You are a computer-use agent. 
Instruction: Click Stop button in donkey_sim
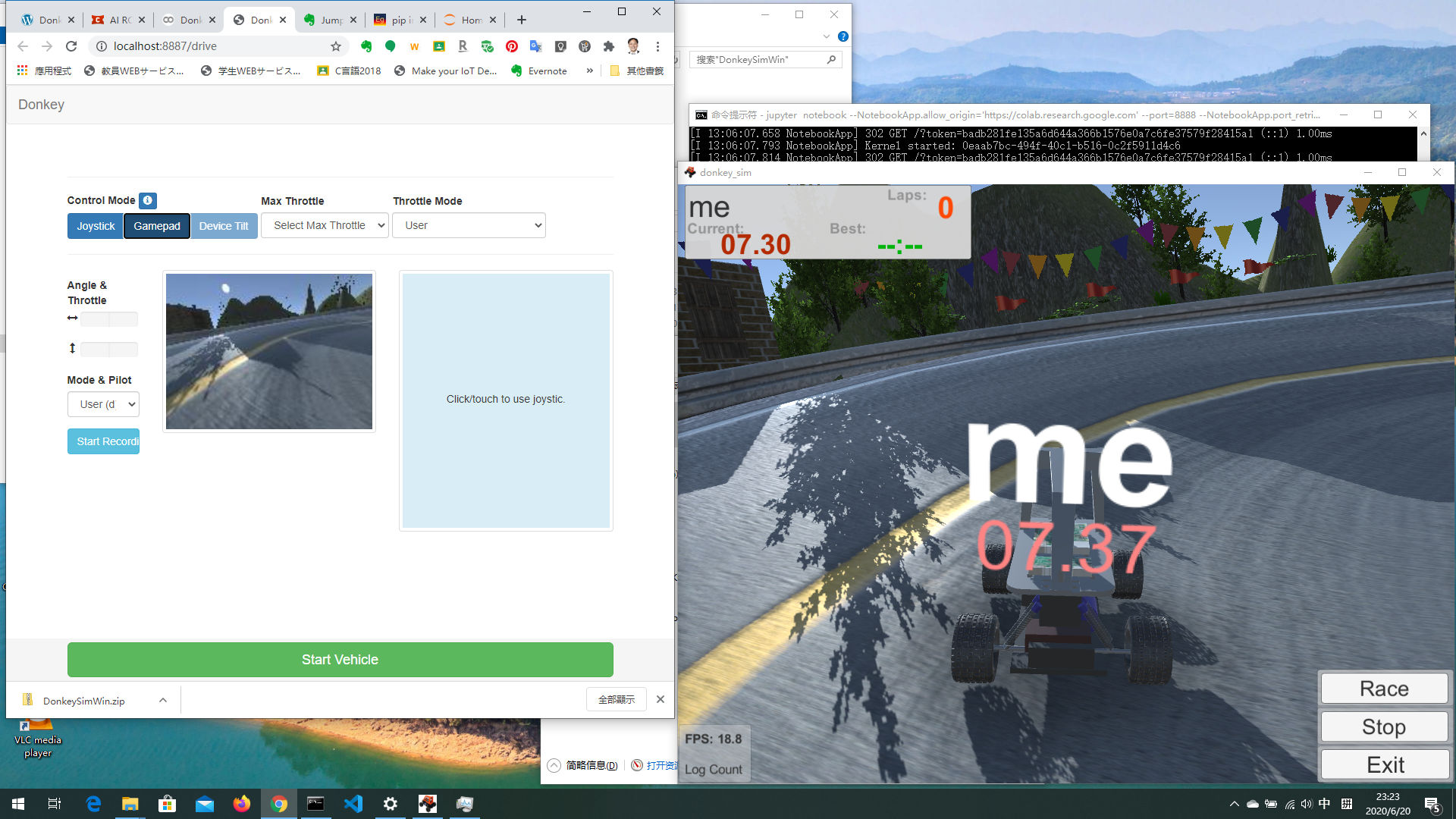[x=1384, y=726]
